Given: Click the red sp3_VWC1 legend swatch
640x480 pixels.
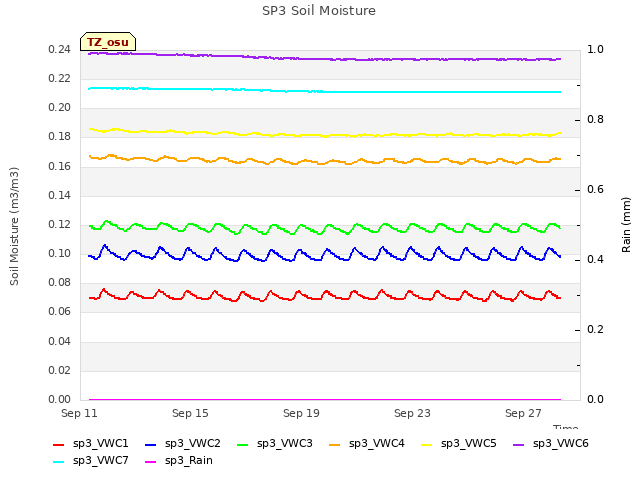Looking at the screenshot, I should [x=58, y=444].
